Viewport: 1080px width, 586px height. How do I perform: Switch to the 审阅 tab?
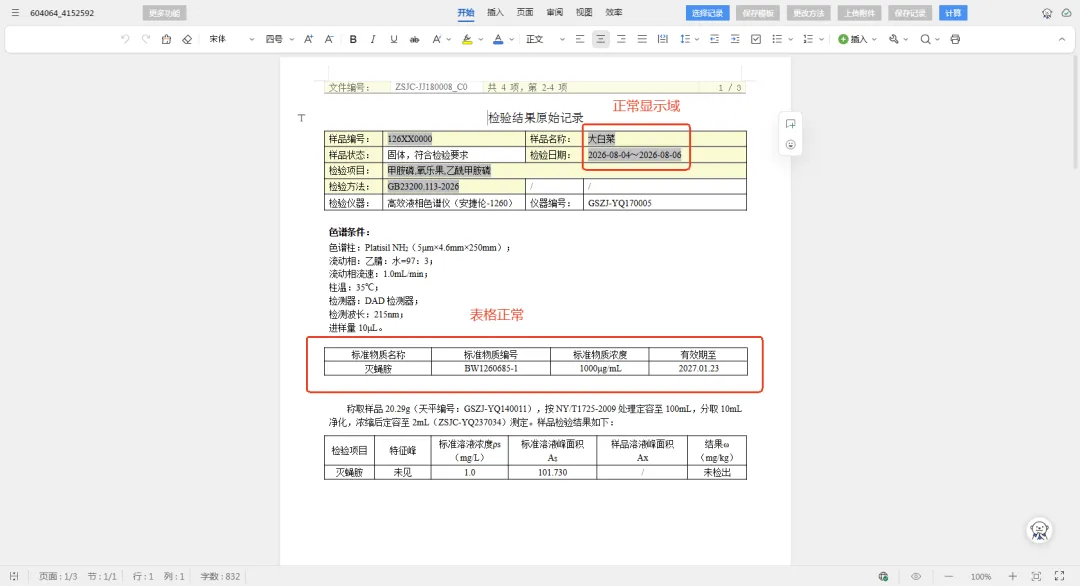(554, 12)
